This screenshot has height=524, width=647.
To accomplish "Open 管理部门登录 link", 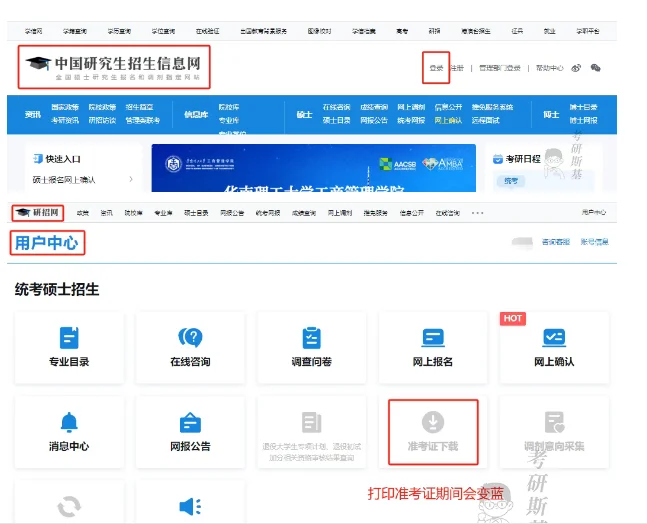I will coord(500,68).
